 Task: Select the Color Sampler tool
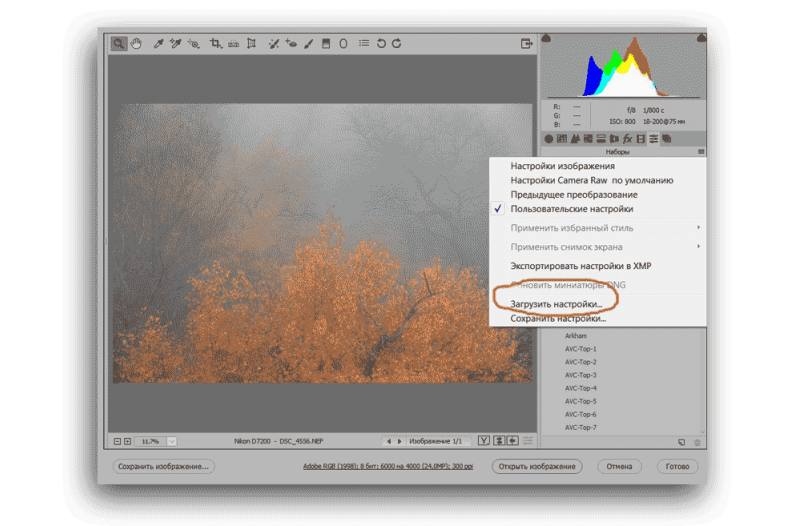(176, 44)
